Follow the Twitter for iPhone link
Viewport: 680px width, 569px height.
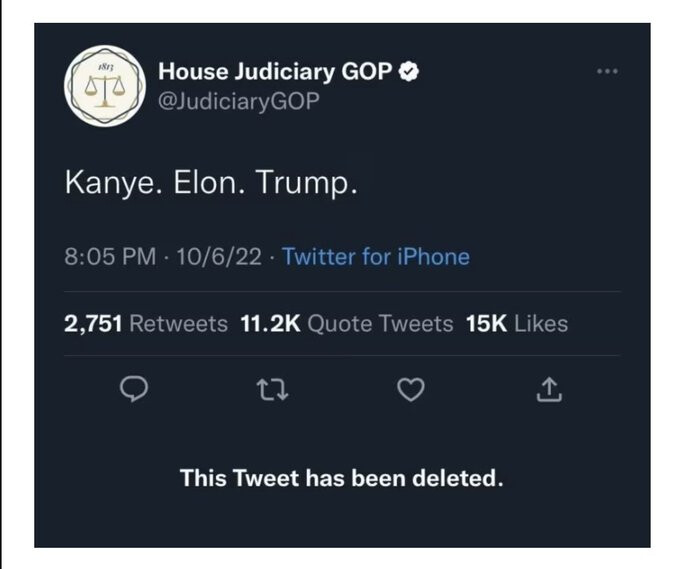click(x=376, y=256)
